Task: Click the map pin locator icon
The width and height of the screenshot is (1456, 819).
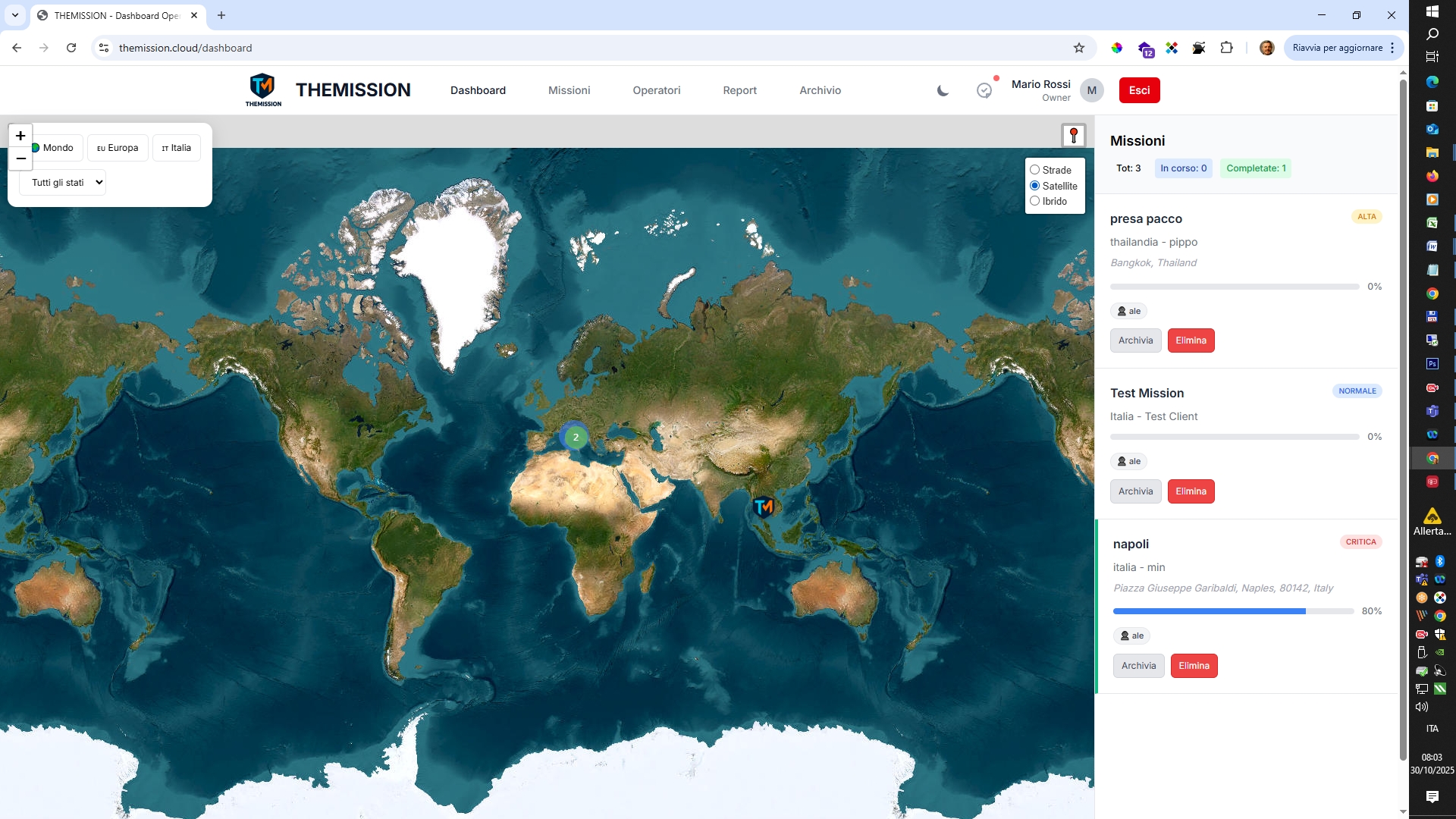Action: 1073,136
